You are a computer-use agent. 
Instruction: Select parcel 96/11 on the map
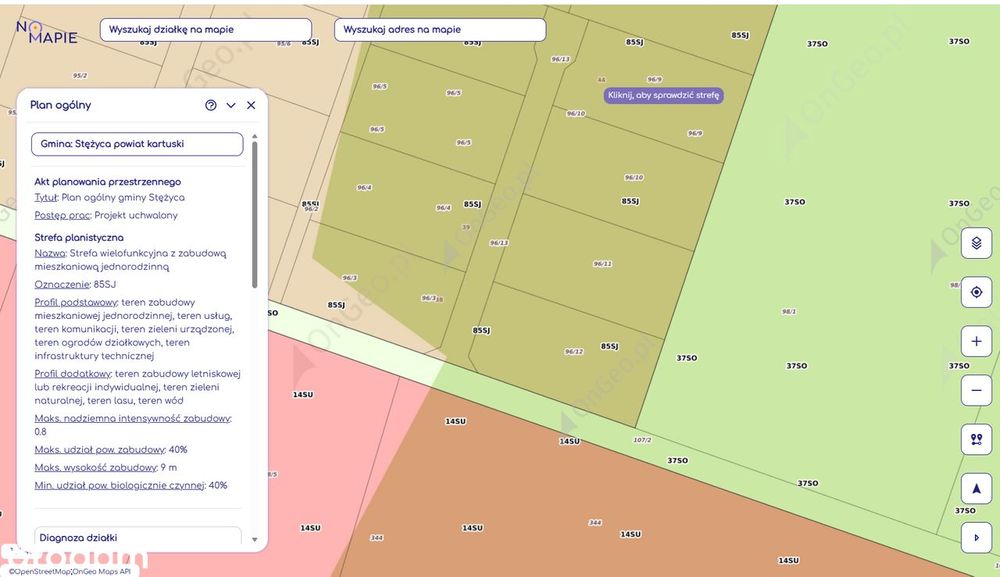click(602, 263)
